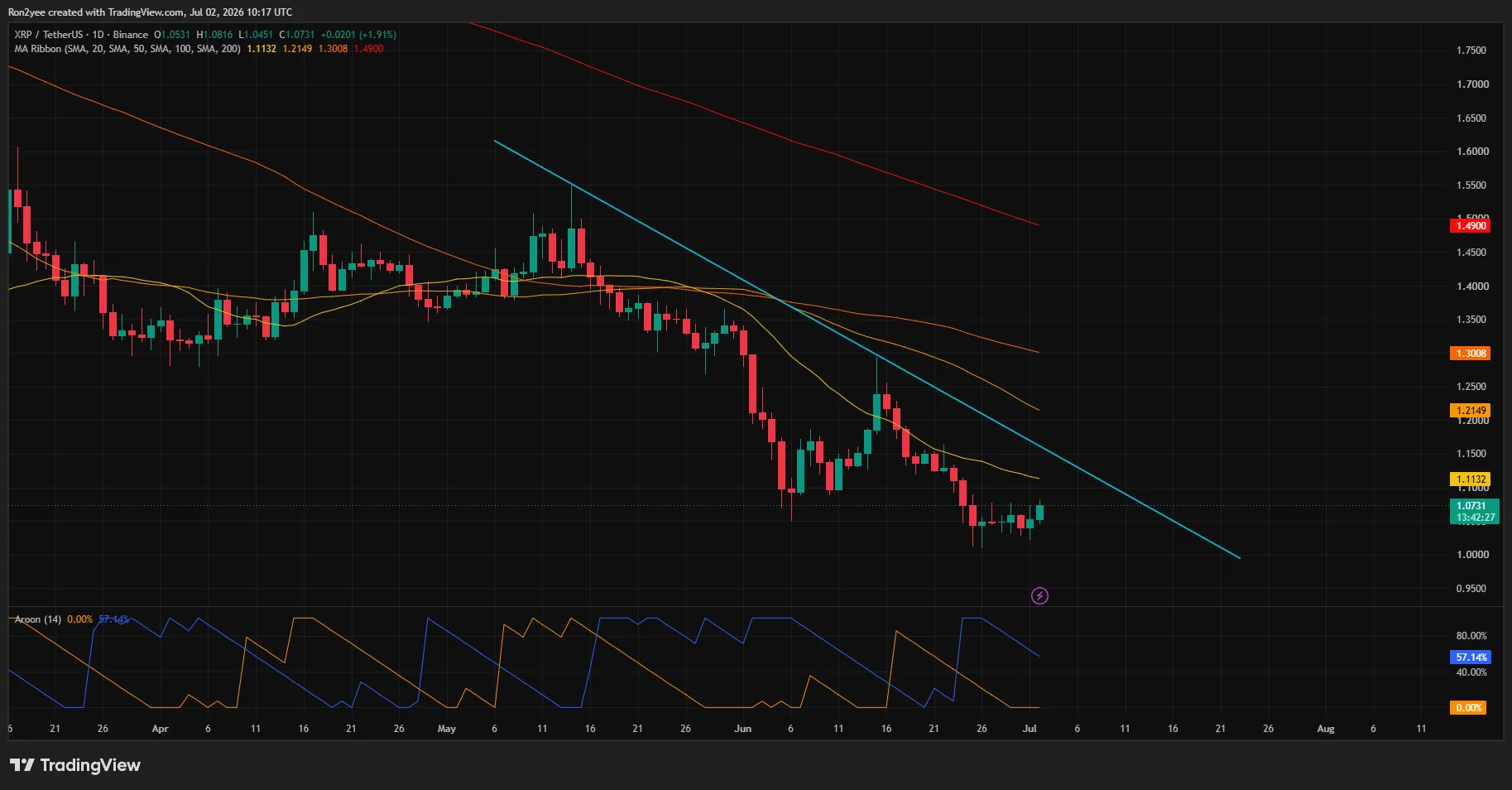Click the close value C1.0731
The height and width of the screenshot is (790, 1512).
297,35
